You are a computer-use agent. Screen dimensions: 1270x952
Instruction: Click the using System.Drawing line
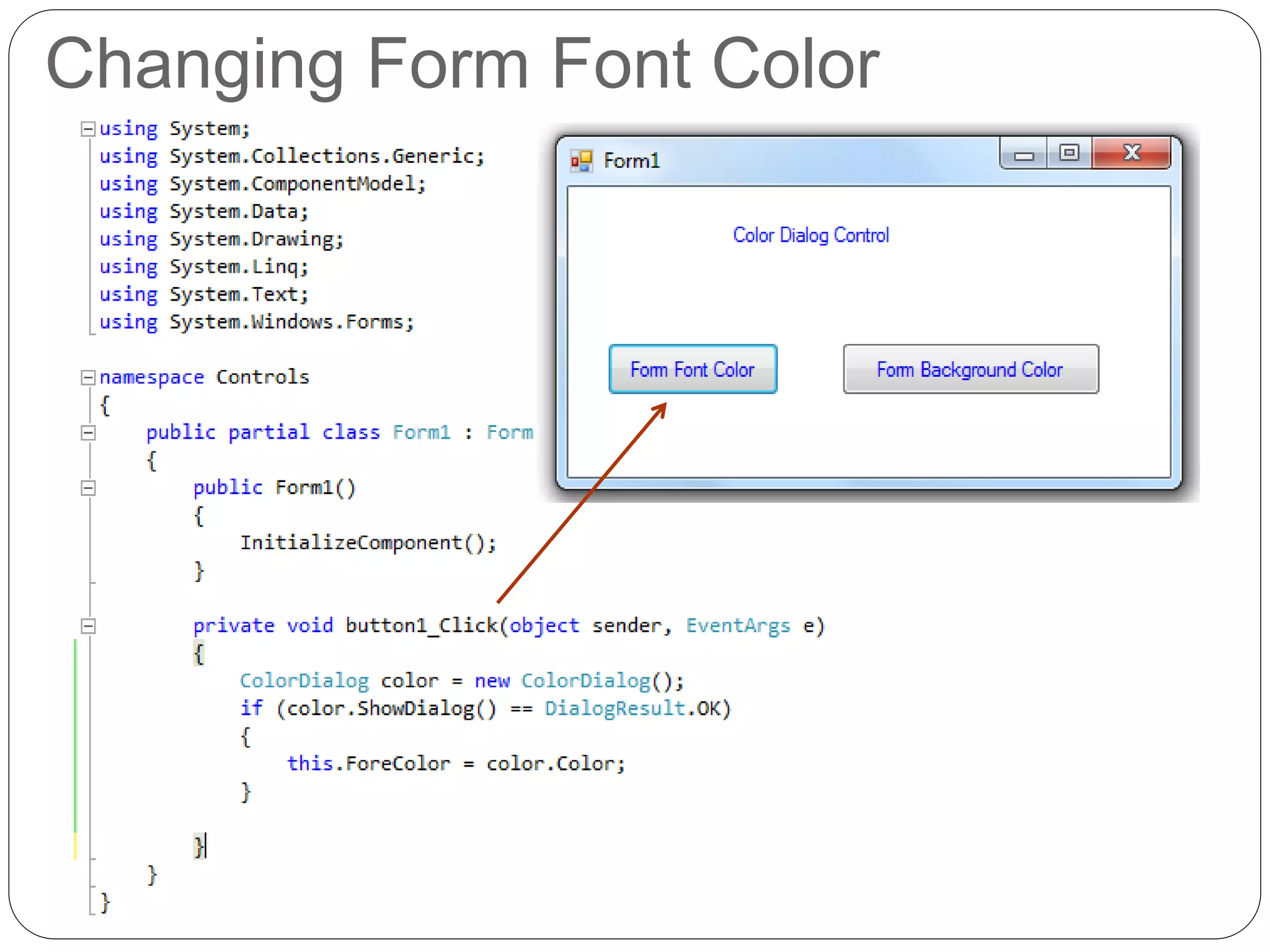coord(221,239)
